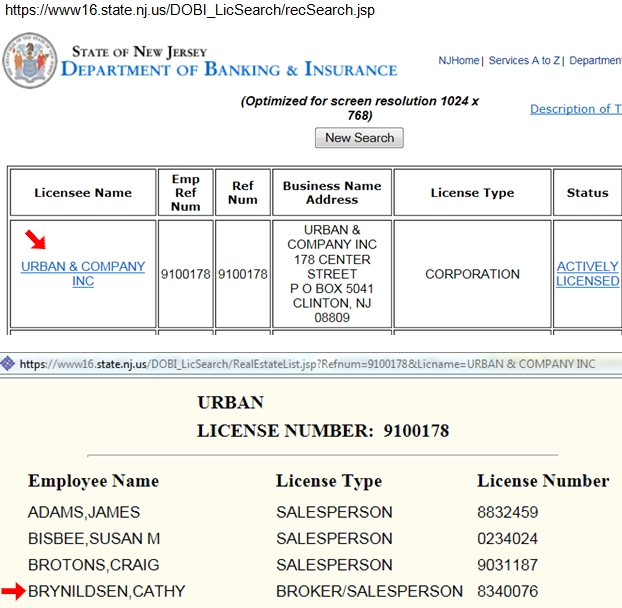Screen dimensions: 622x608
Task: Click the Employee Name column heading
Action: click(94, 481)
